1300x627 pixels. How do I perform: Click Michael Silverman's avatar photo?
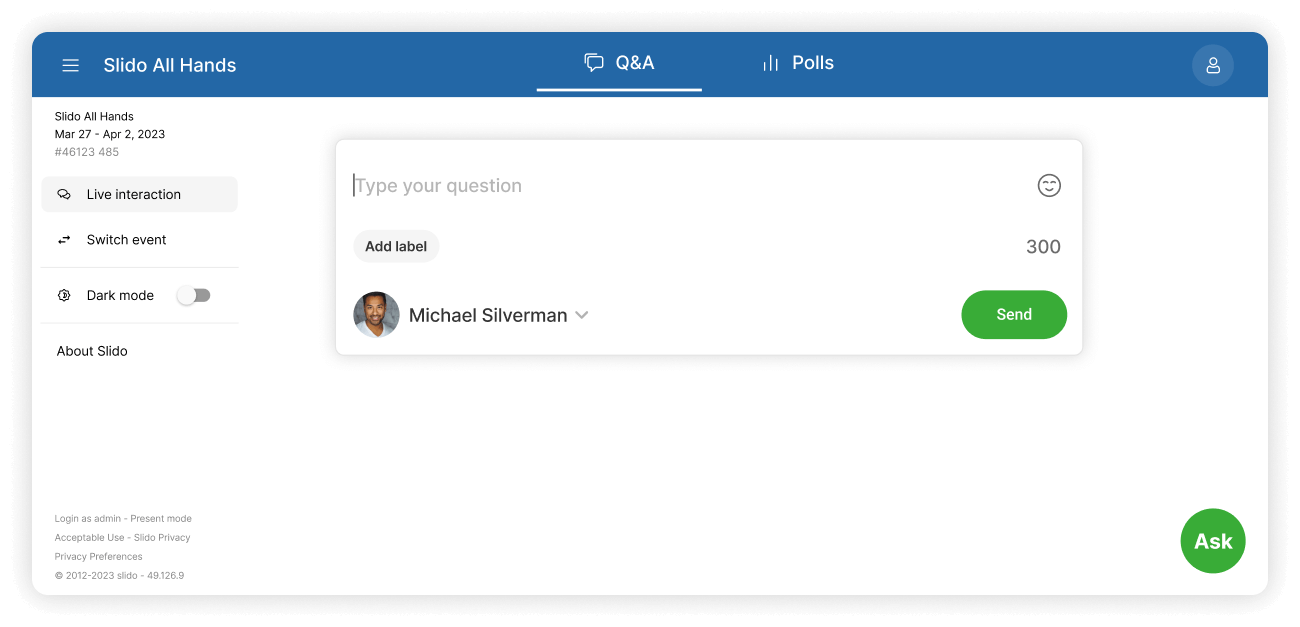377,315
